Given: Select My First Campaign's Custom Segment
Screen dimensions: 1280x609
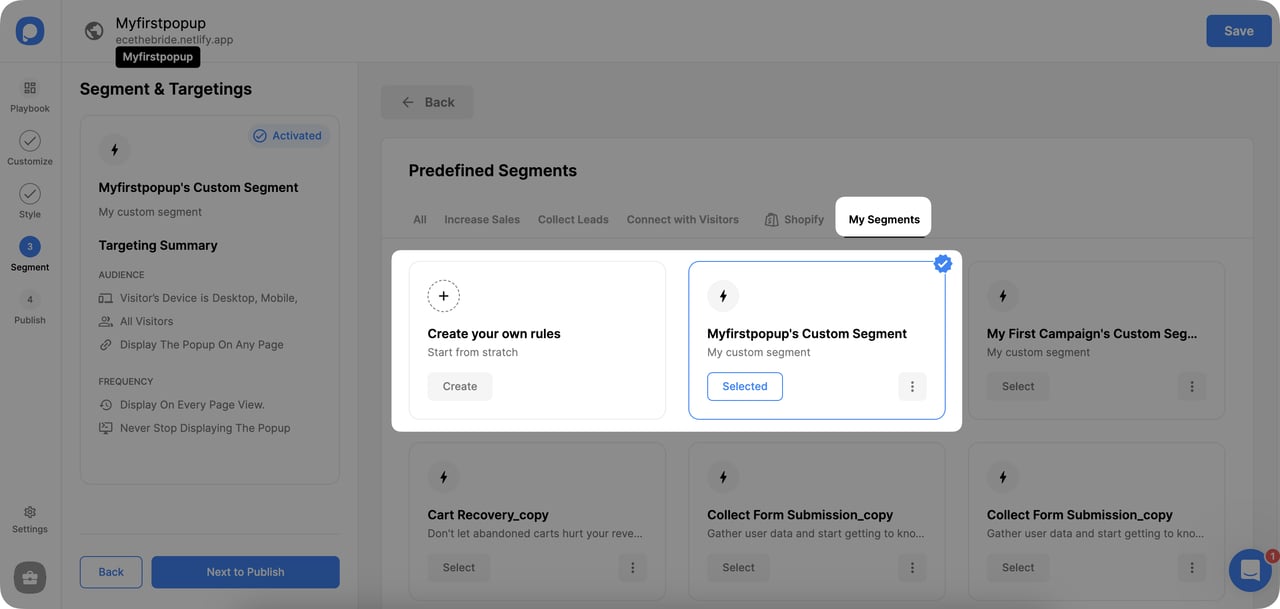Looking at the screenshot, I should click(1018, 386).
